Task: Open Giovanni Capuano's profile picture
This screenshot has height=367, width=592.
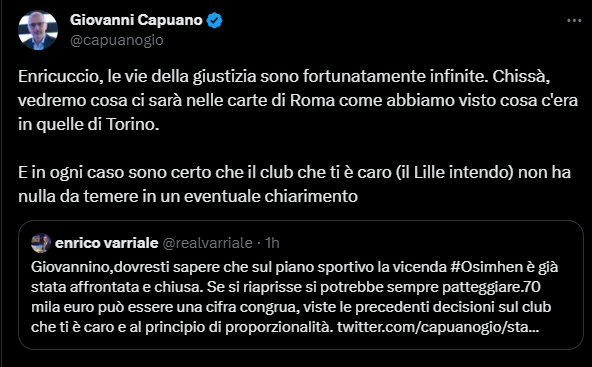Action: click(x=38, y=30)
